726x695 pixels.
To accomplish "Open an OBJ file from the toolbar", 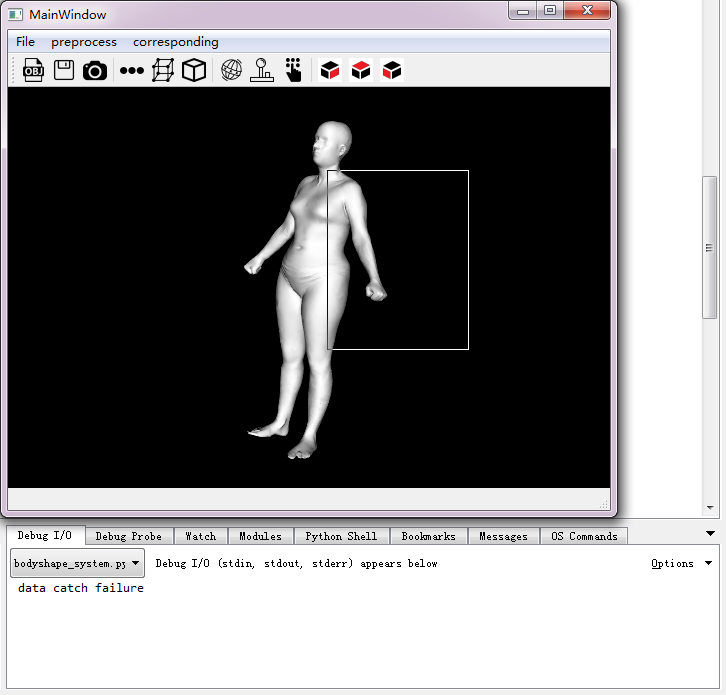I will [x=33, y=70].
